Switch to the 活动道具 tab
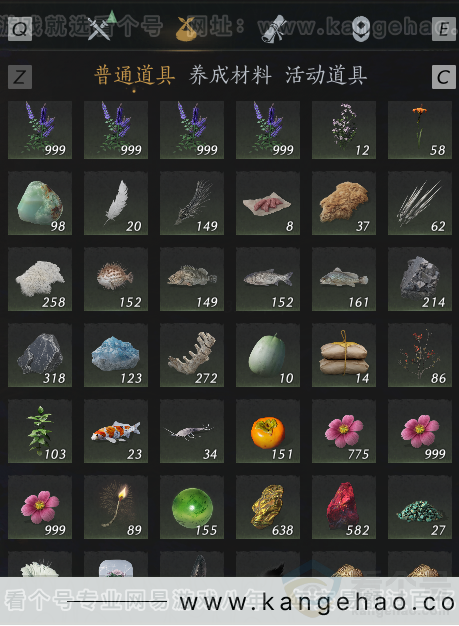 [x=326, y=75]
